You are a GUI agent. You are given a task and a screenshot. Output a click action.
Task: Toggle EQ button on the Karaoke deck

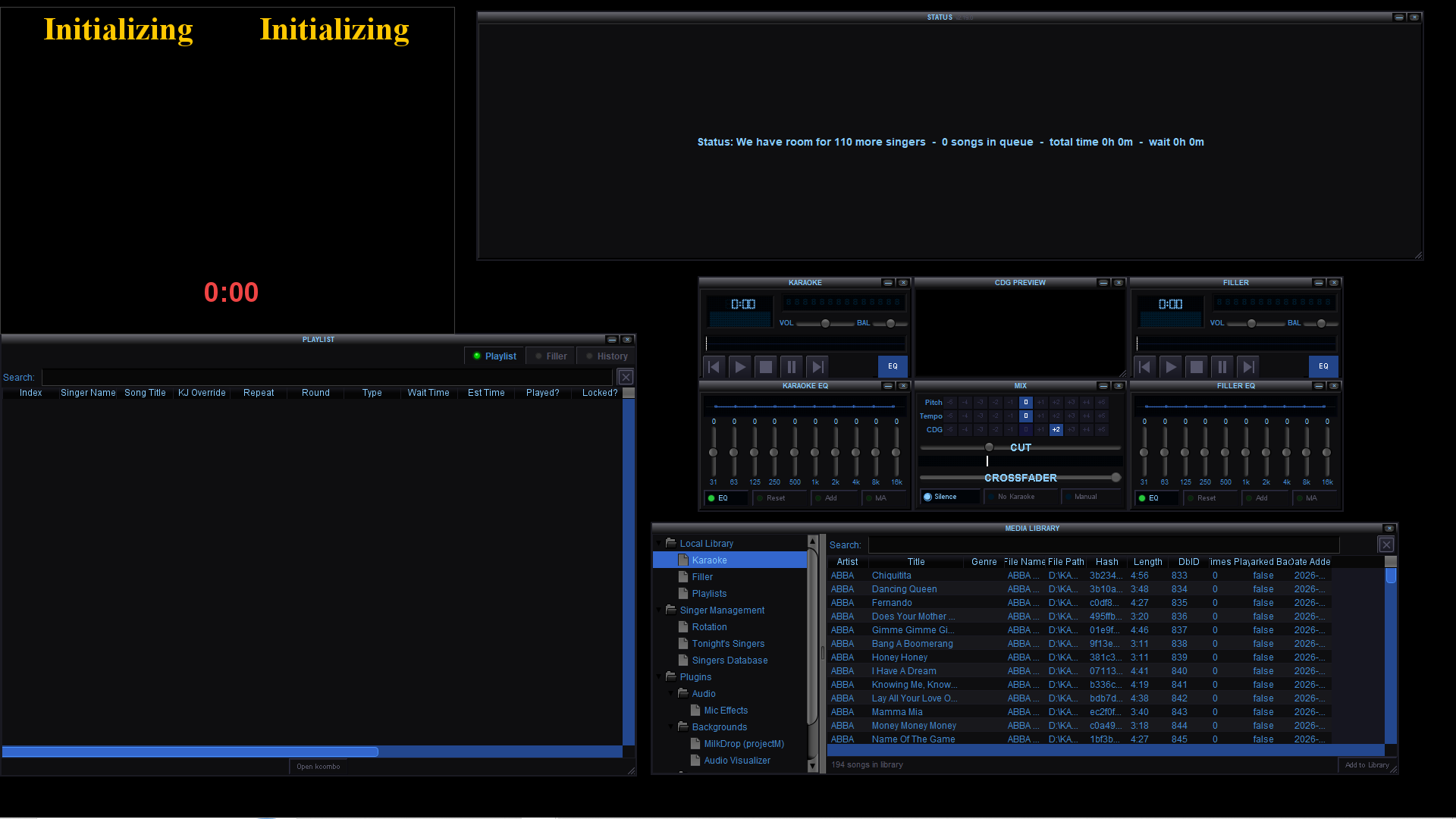893,366
